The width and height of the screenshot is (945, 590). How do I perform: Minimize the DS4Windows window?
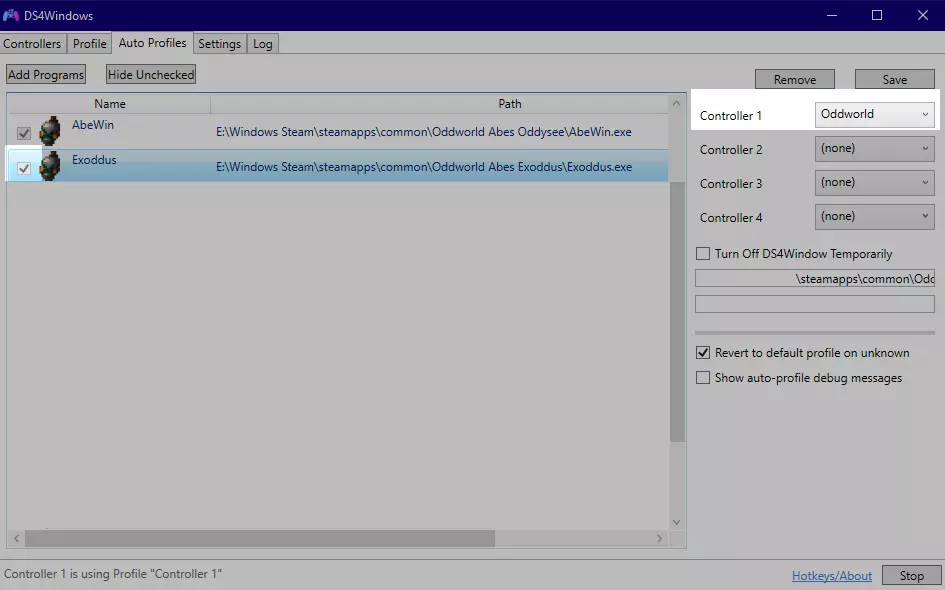(x=832, y=15)
